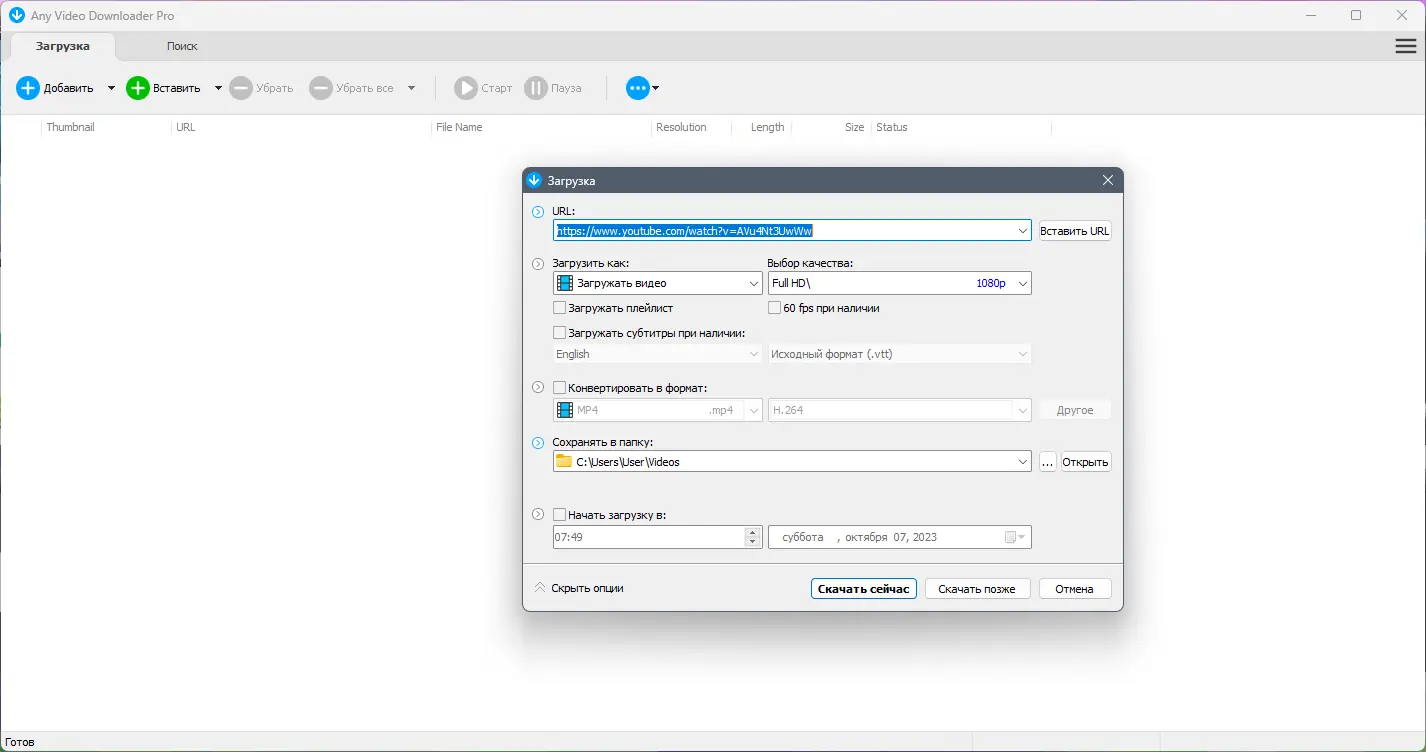
Task: Click the Скачать сейчас button
Action: pos(863,588)
